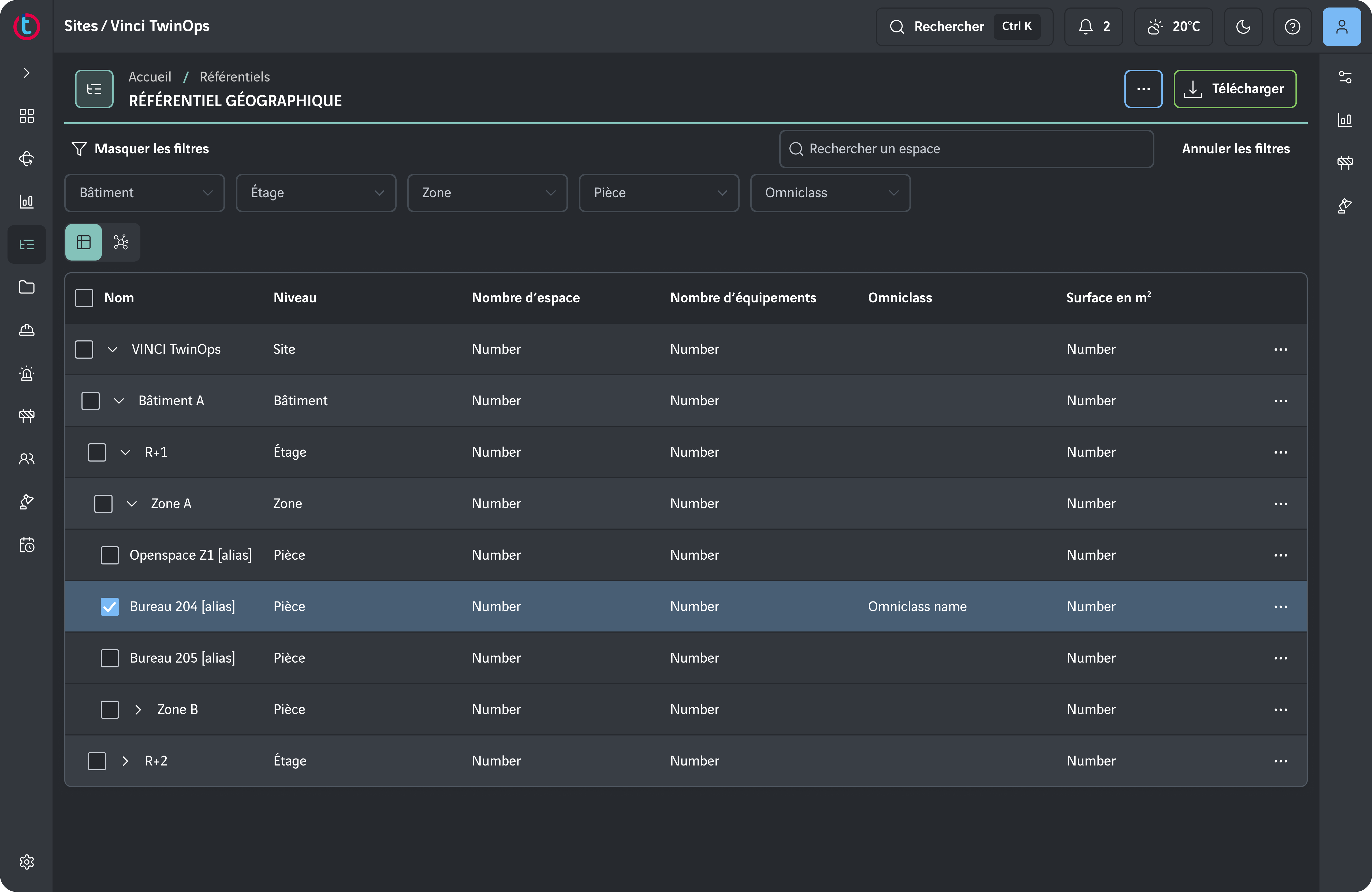Open the Omniclass filter dropdown
The height and width of the screenshot is (892, 1372).
pos(830,193)
